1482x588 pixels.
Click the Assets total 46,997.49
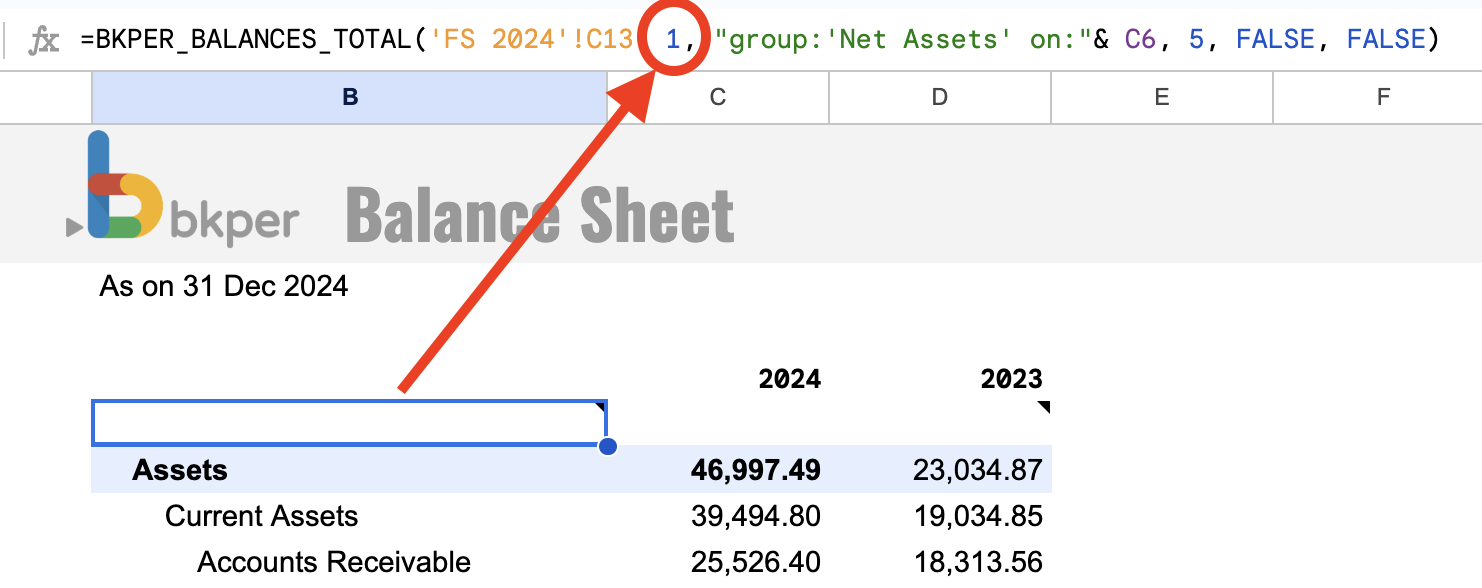click(757, 469)
